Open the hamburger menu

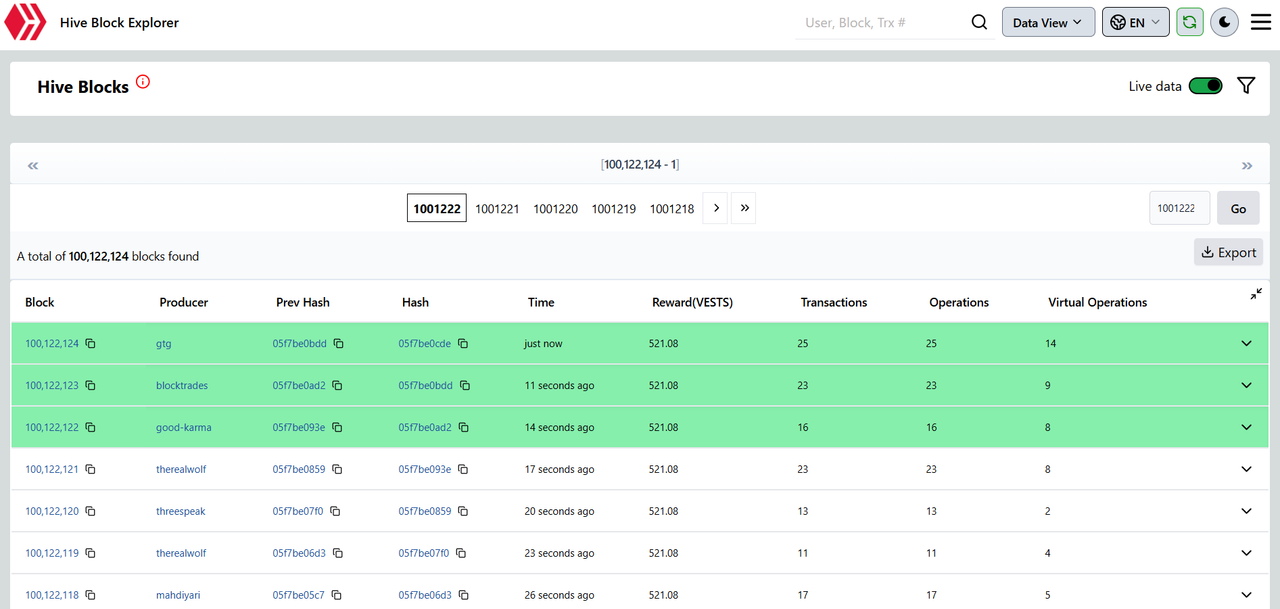click(x=1261, y=22)
